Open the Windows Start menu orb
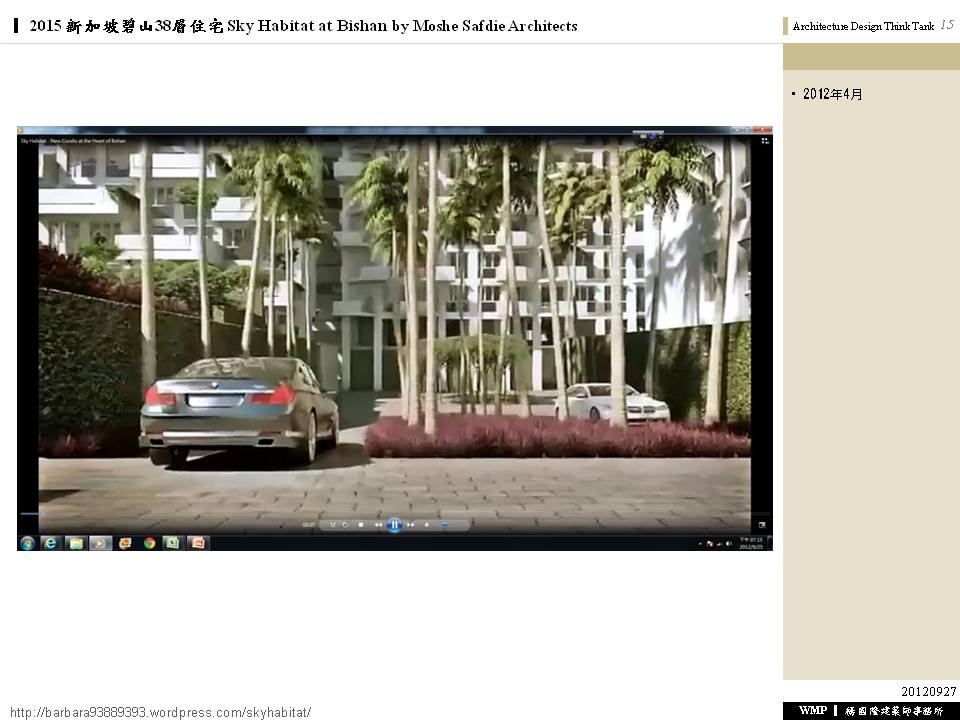 pos(28,543)
